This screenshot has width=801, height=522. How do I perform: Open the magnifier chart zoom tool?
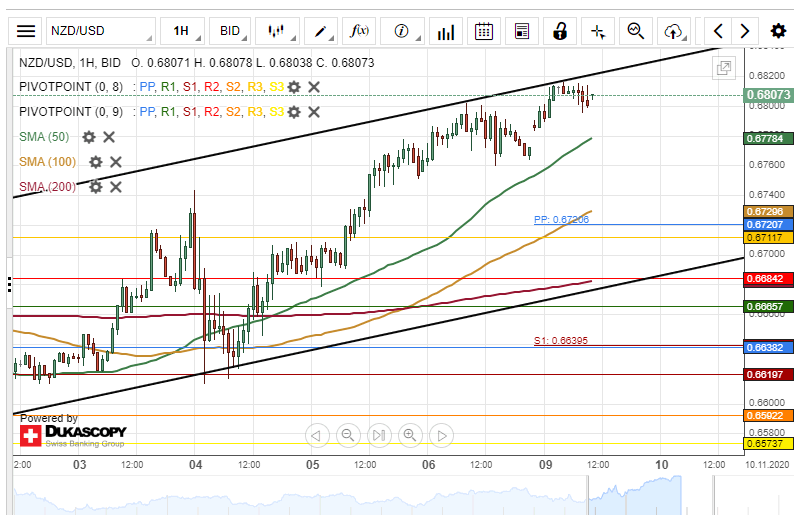(x=636, y=31)
